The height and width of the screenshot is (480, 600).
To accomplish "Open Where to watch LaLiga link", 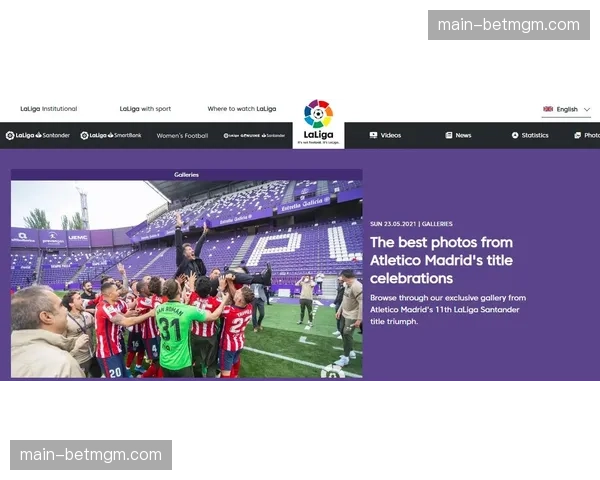I will (x=242, y=109).
